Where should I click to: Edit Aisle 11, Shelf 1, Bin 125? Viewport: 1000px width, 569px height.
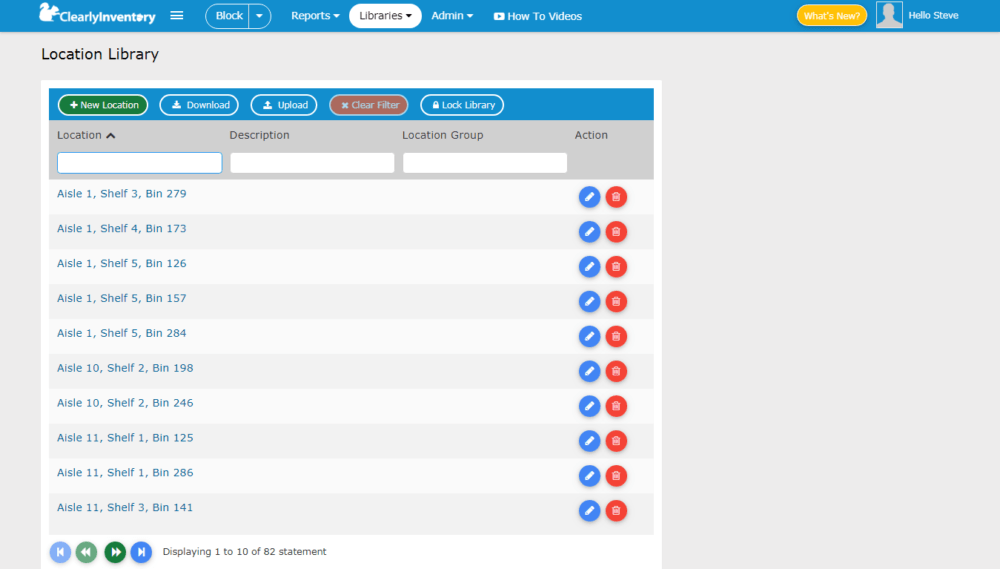pos(589,441)
